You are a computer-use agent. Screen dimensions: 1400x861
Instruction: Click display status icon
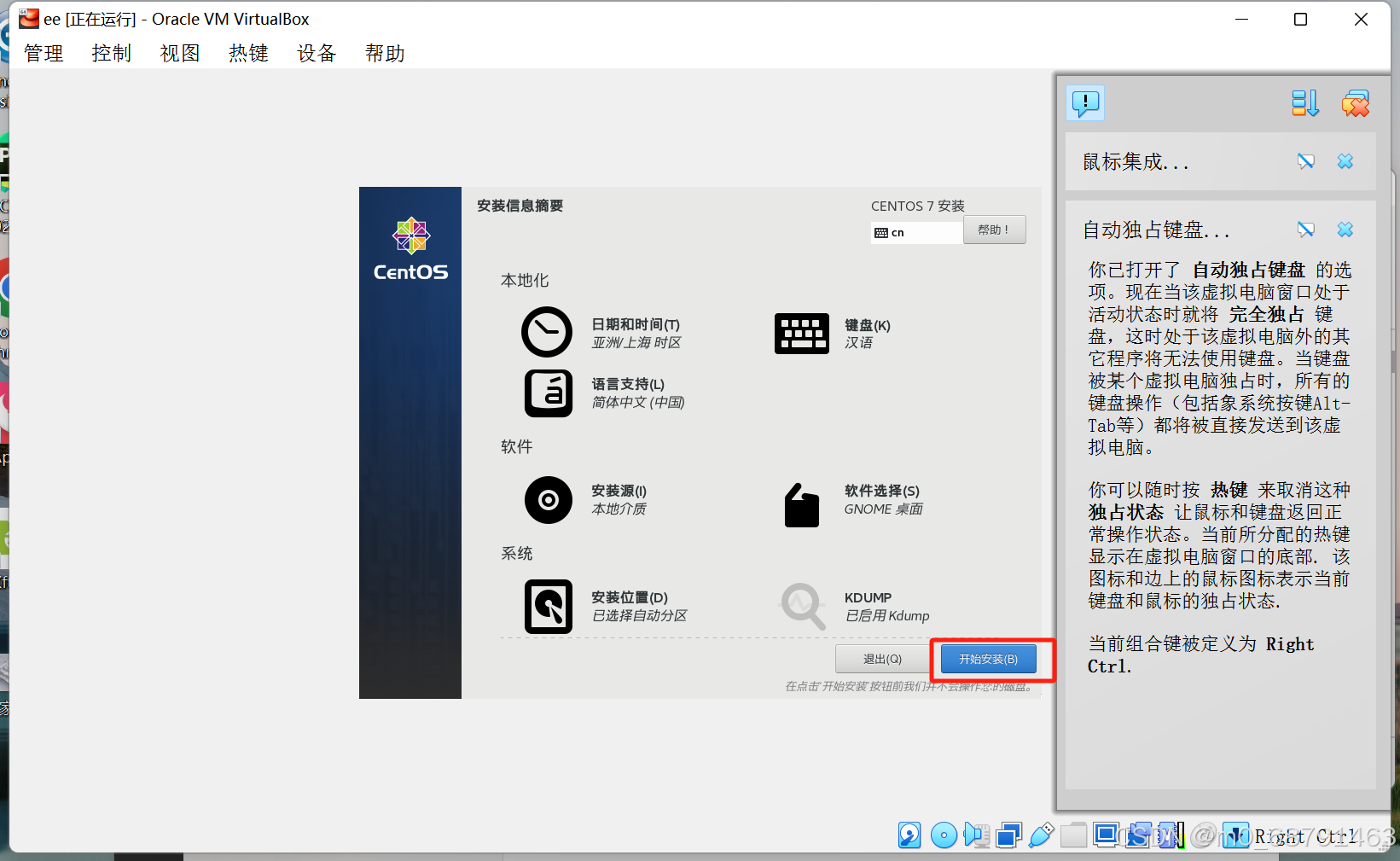coord(1106,834)
